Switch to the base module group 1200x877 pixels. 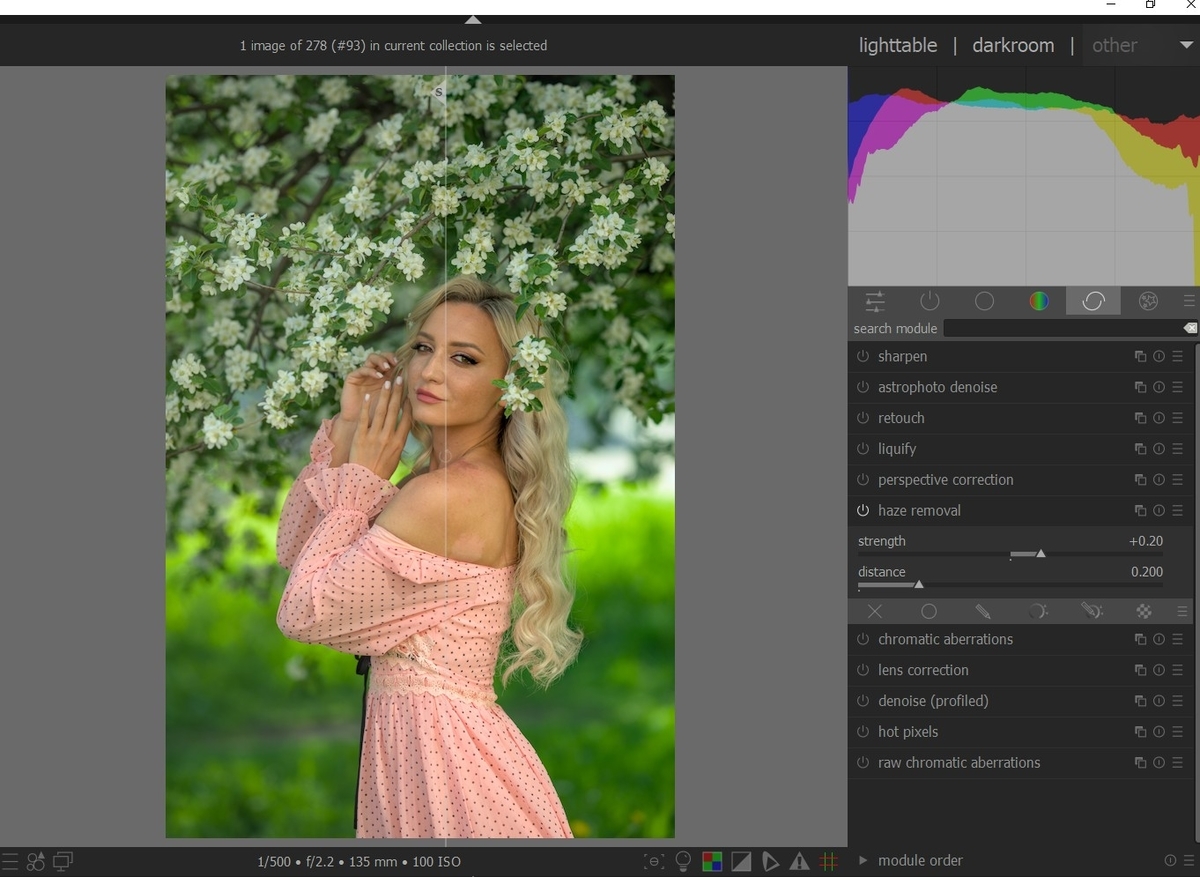984,301
